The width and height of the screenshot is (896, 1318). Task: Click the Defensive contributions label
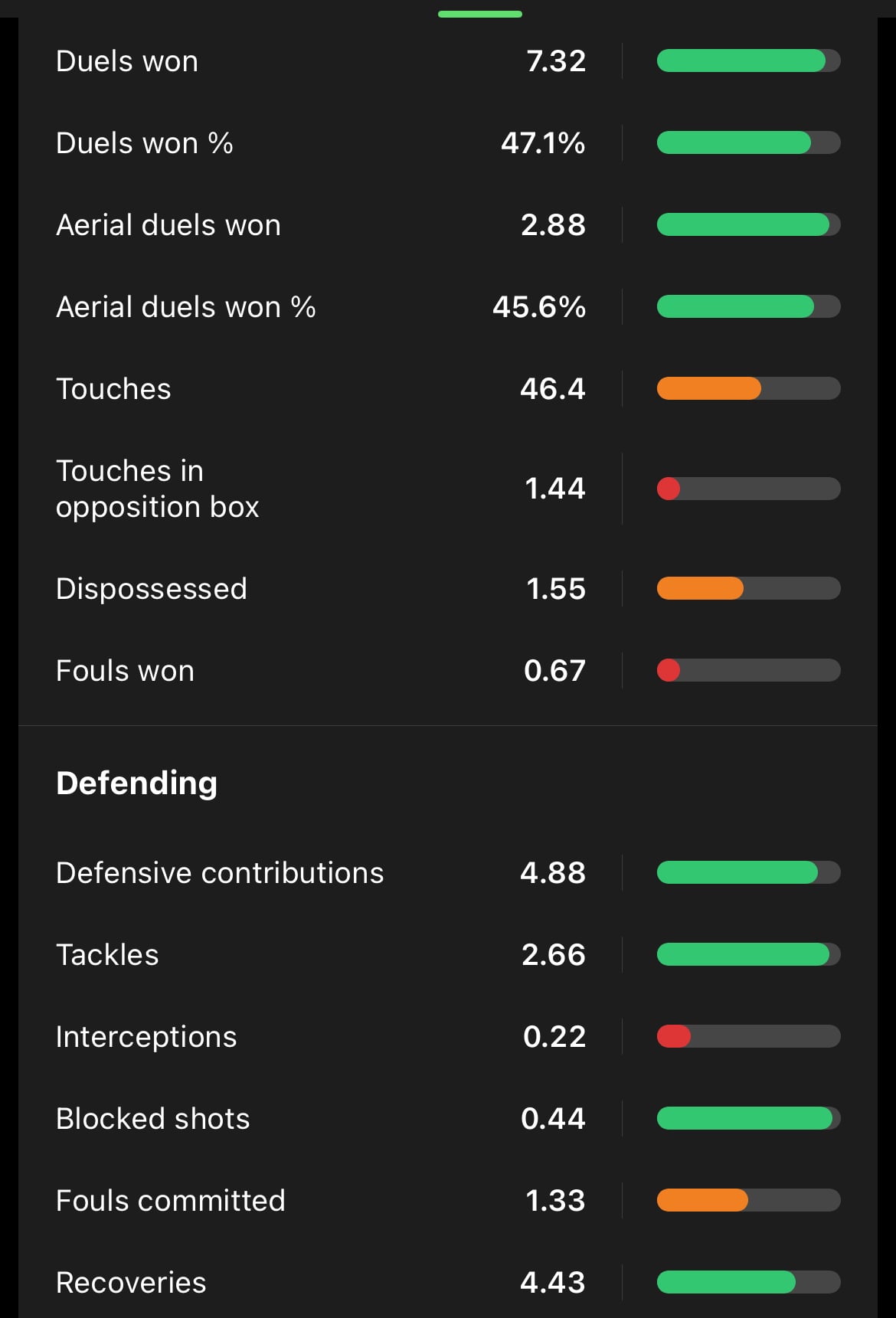pos(220,873)
